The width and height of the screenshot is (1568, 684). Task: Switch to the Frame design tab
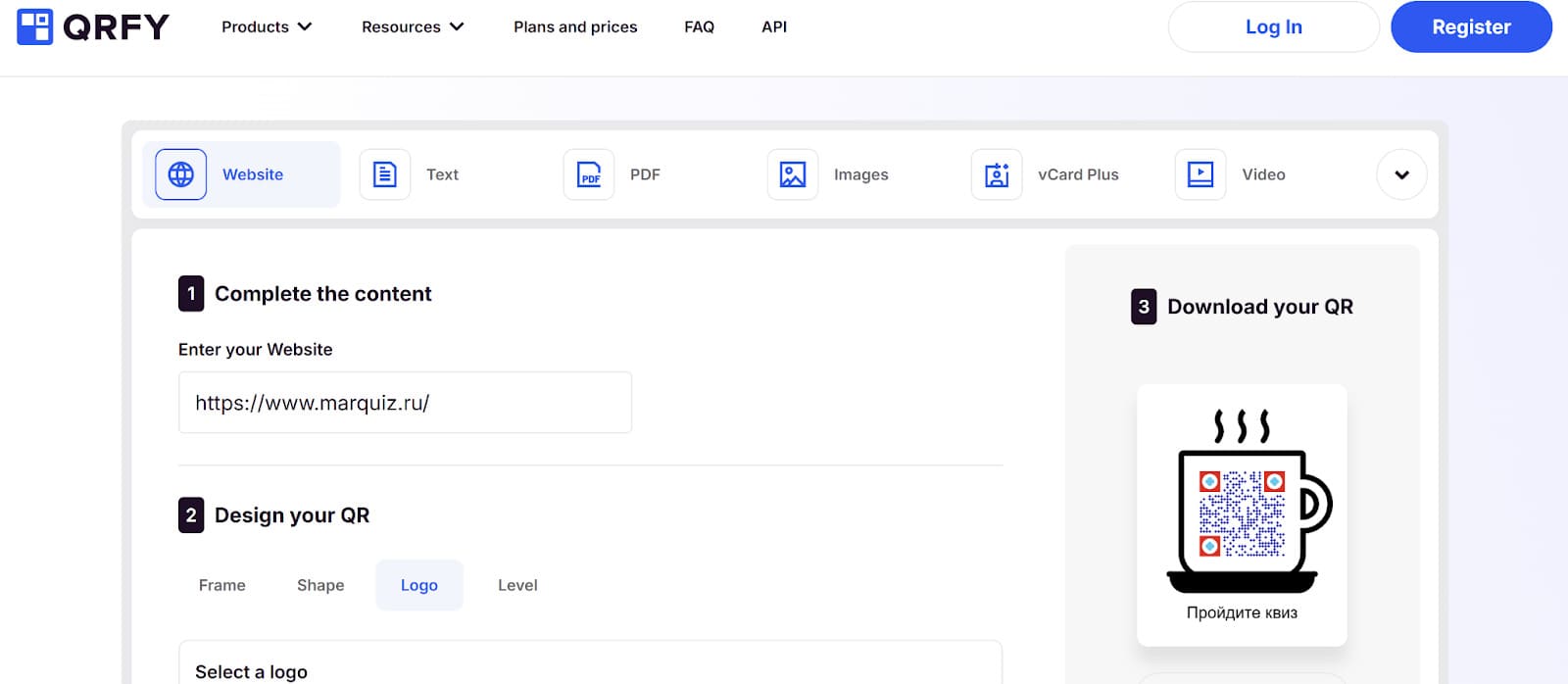pyautogui.click(x=222, y=585)
